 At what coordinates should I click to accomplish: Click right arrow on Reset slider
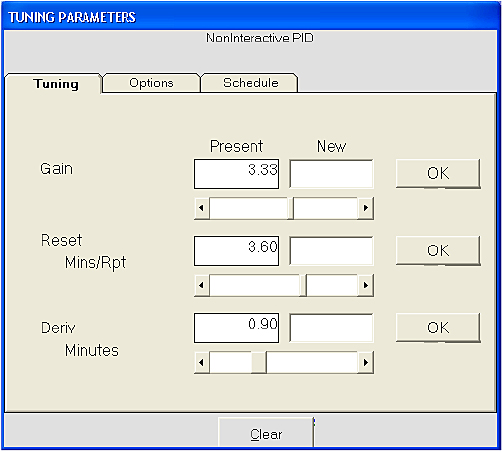pos(366,285)
